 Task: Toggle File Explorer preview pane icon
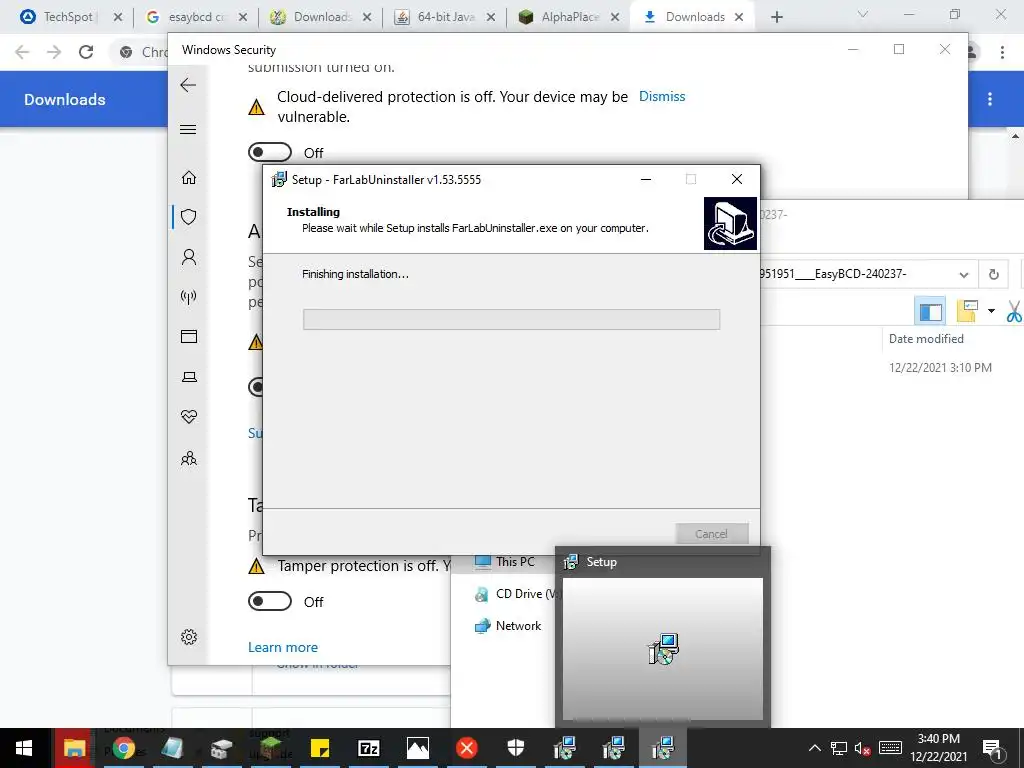[931, 311]
